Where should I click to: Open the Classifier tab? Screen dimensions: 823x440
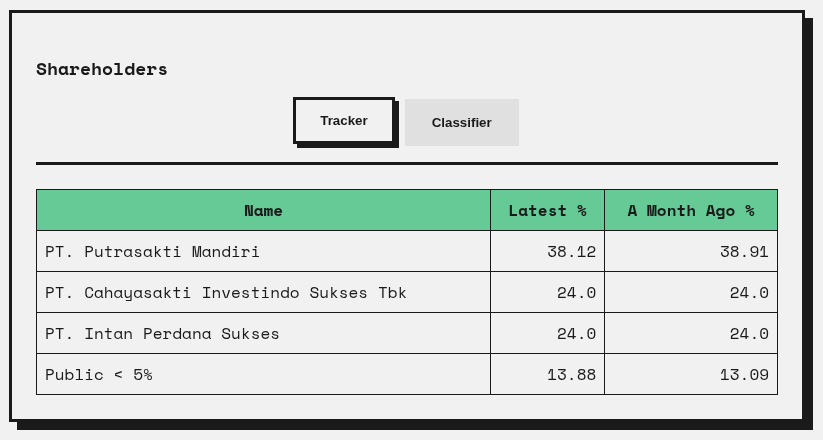click(x=461, y=123)
